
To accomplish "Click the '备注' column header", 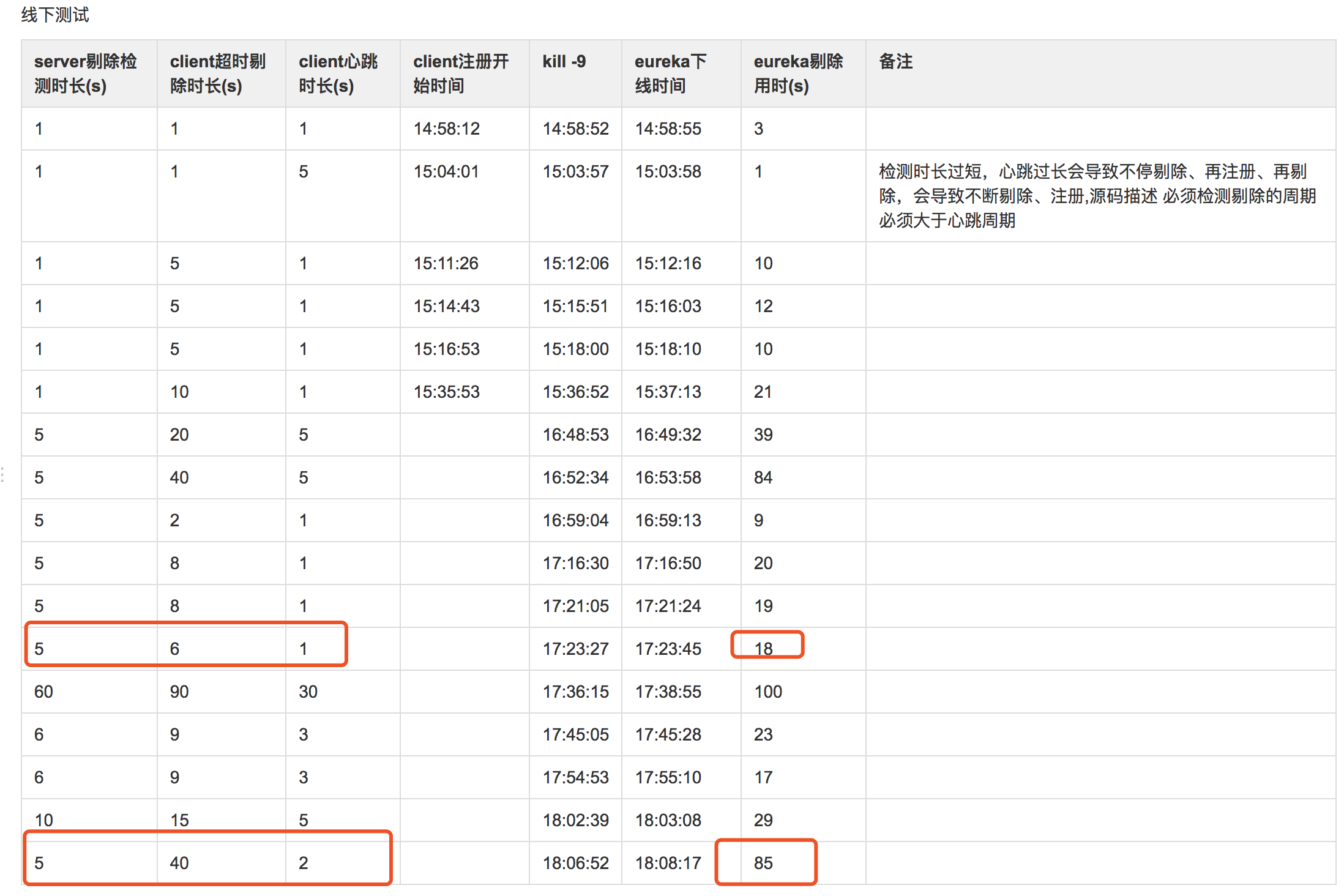I will 895,61.
